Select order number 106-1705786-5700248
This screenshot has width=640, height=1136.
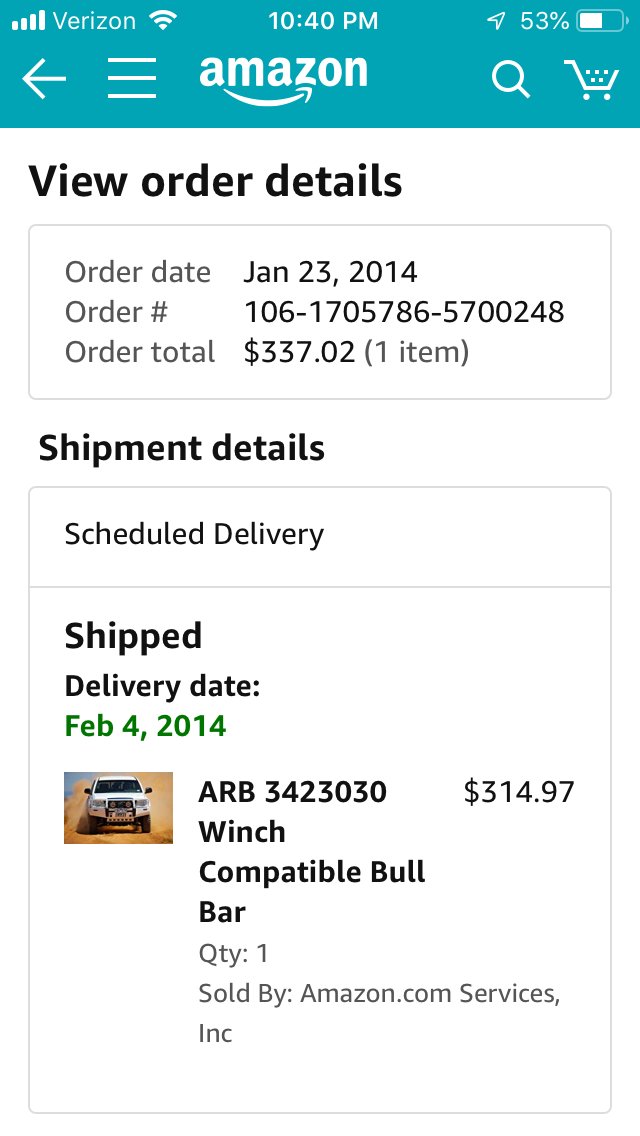coord(404,312)
